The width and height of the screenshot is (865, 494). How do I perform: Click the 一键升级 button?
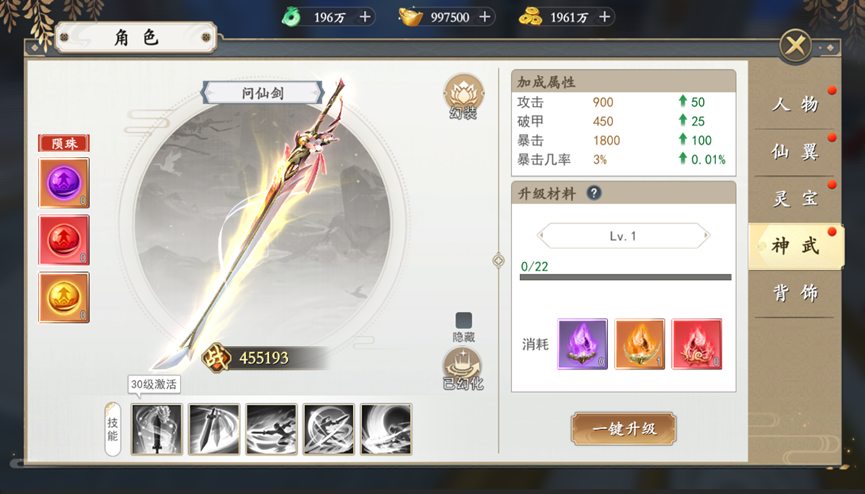(624, 428)
